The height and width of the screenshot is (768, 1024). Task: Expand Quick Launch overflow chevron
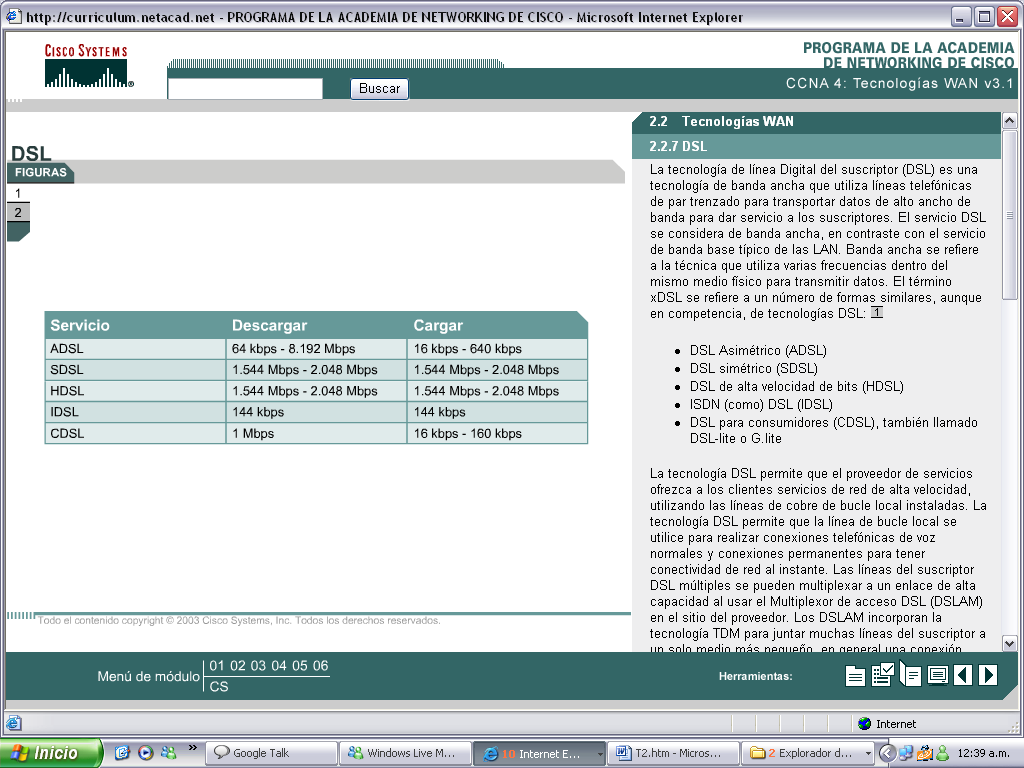(x=193, y=748)
